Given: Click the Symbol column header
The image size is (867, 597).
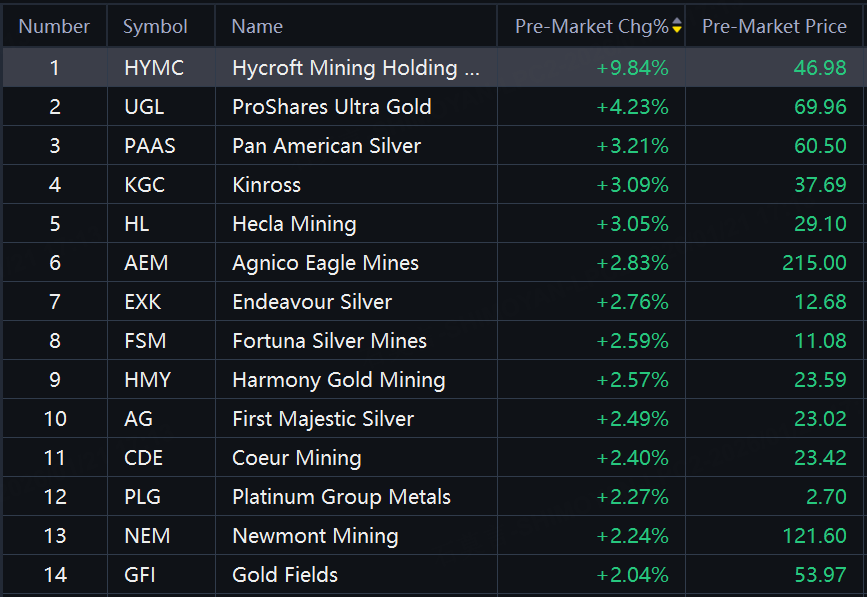Looking at the screenshot, I should (155, 27).
